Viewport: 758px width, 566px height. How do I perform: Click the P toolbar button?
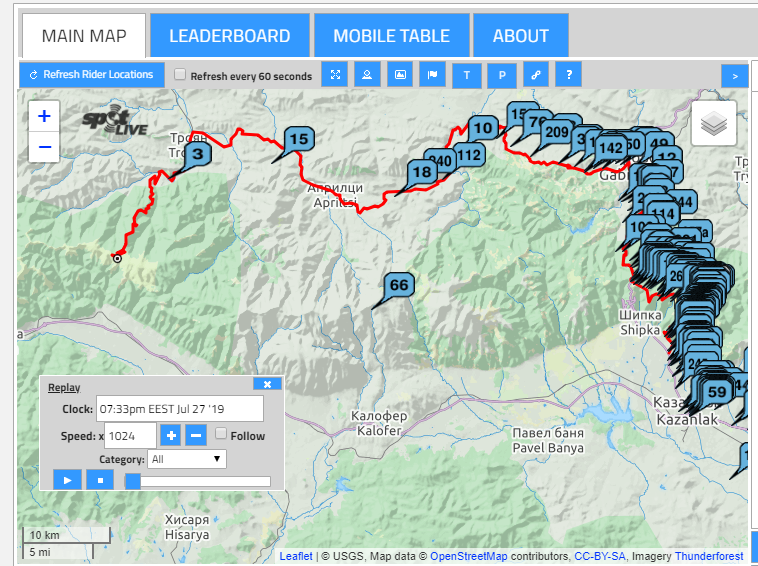click(x=502, y=75)
